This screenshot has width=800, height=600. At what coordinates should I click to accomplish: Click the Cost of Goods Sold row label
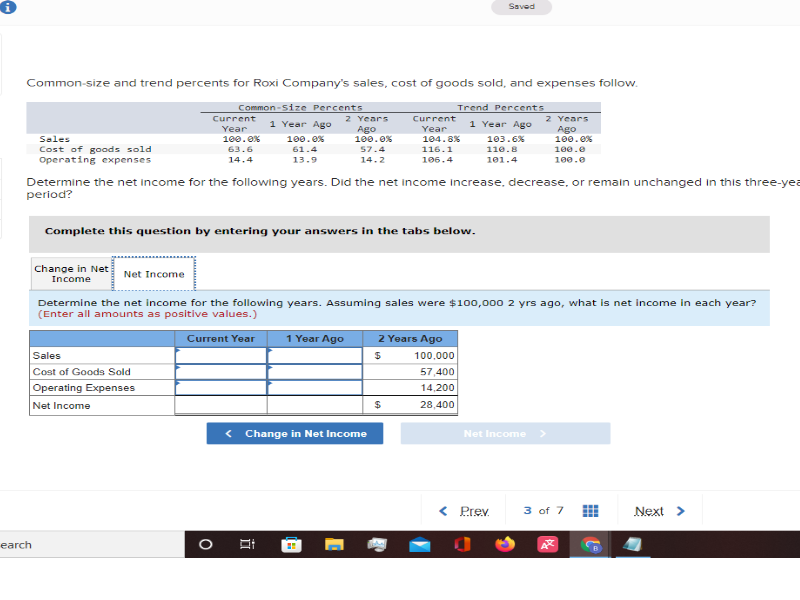pos(82,372)
